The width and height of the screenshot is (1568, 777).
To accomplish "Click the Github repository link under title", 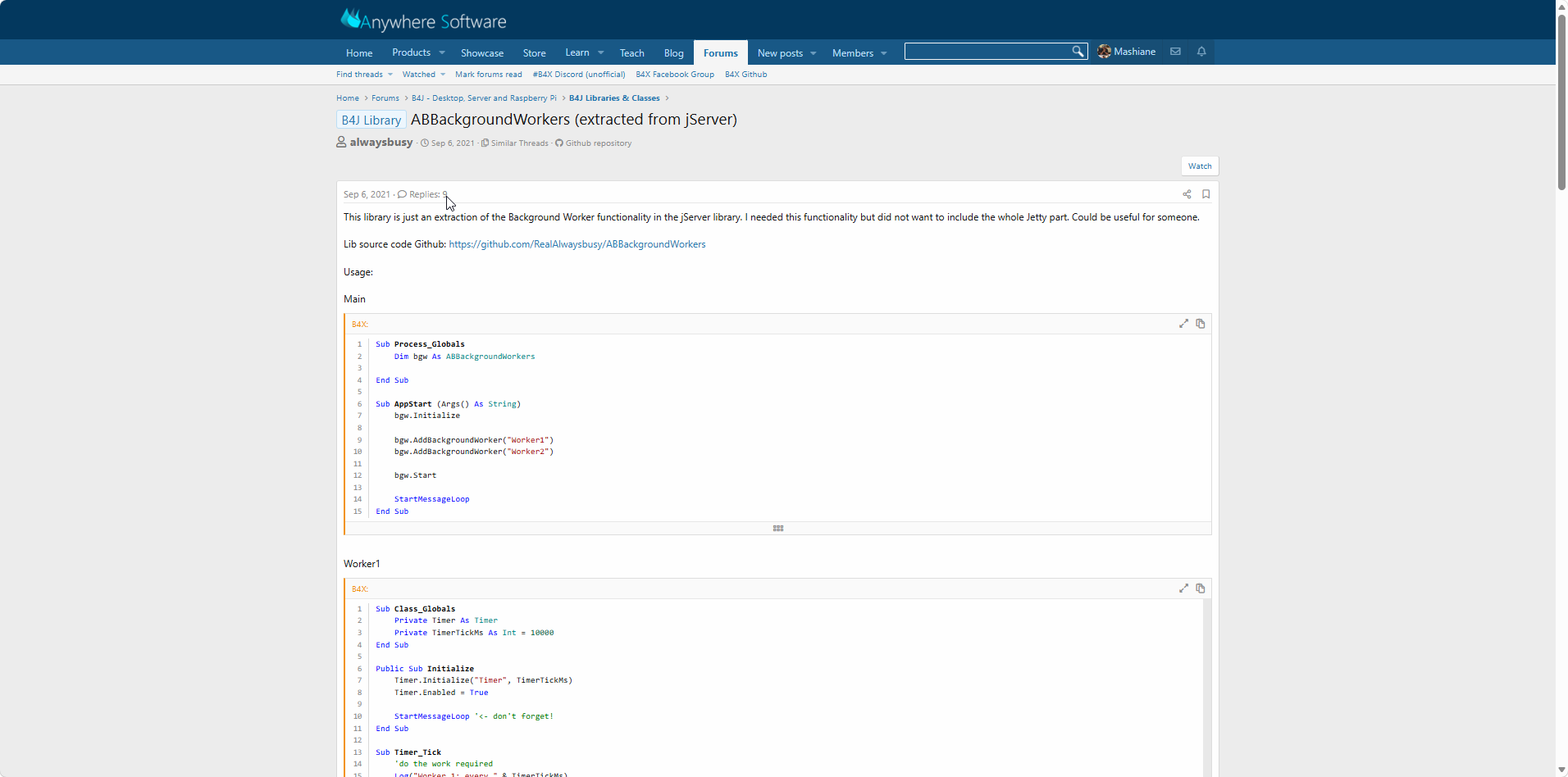I will click(599, 143).
